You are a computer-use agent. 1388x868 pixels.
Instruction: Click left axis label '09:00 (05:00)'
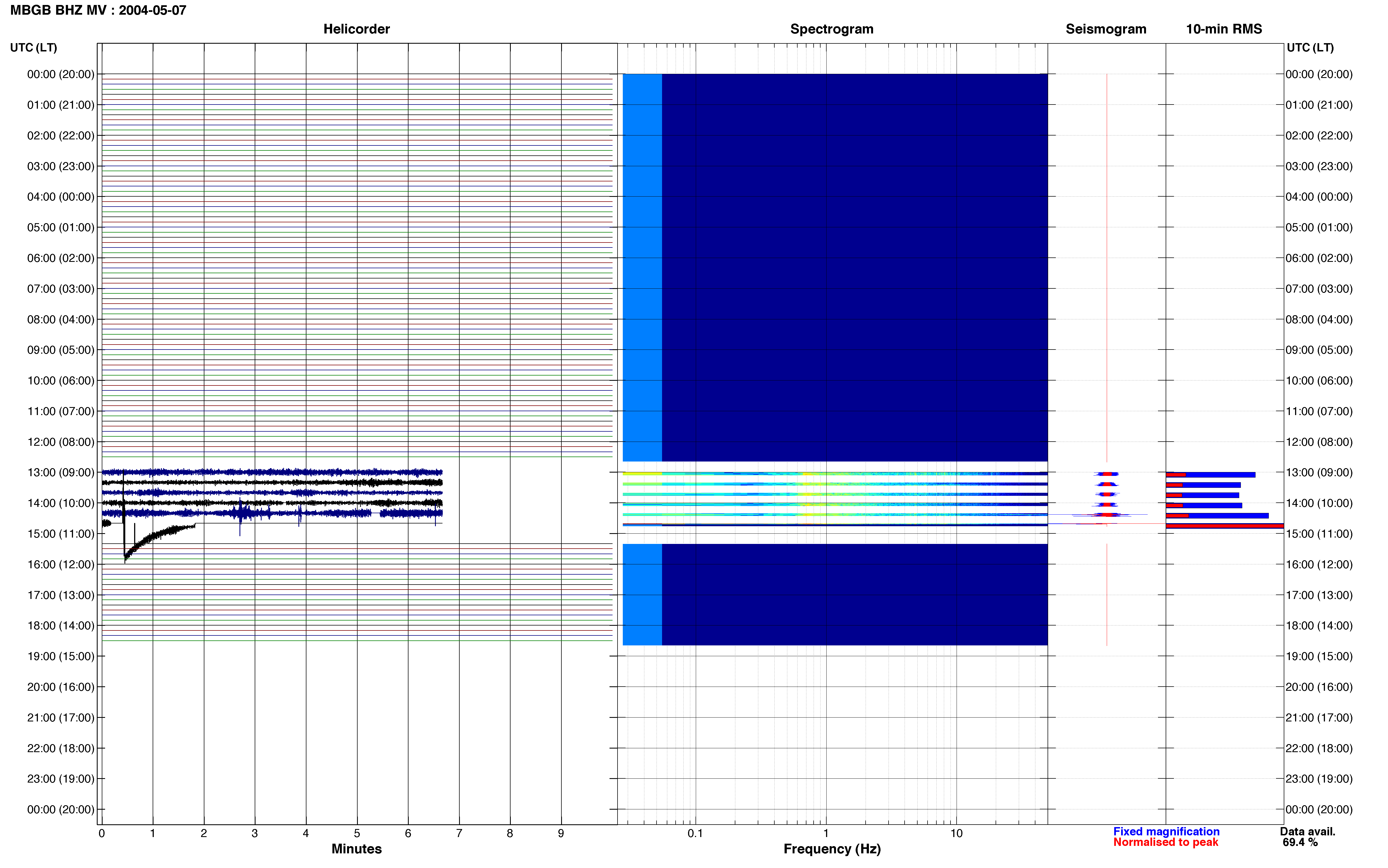(61, 350)
